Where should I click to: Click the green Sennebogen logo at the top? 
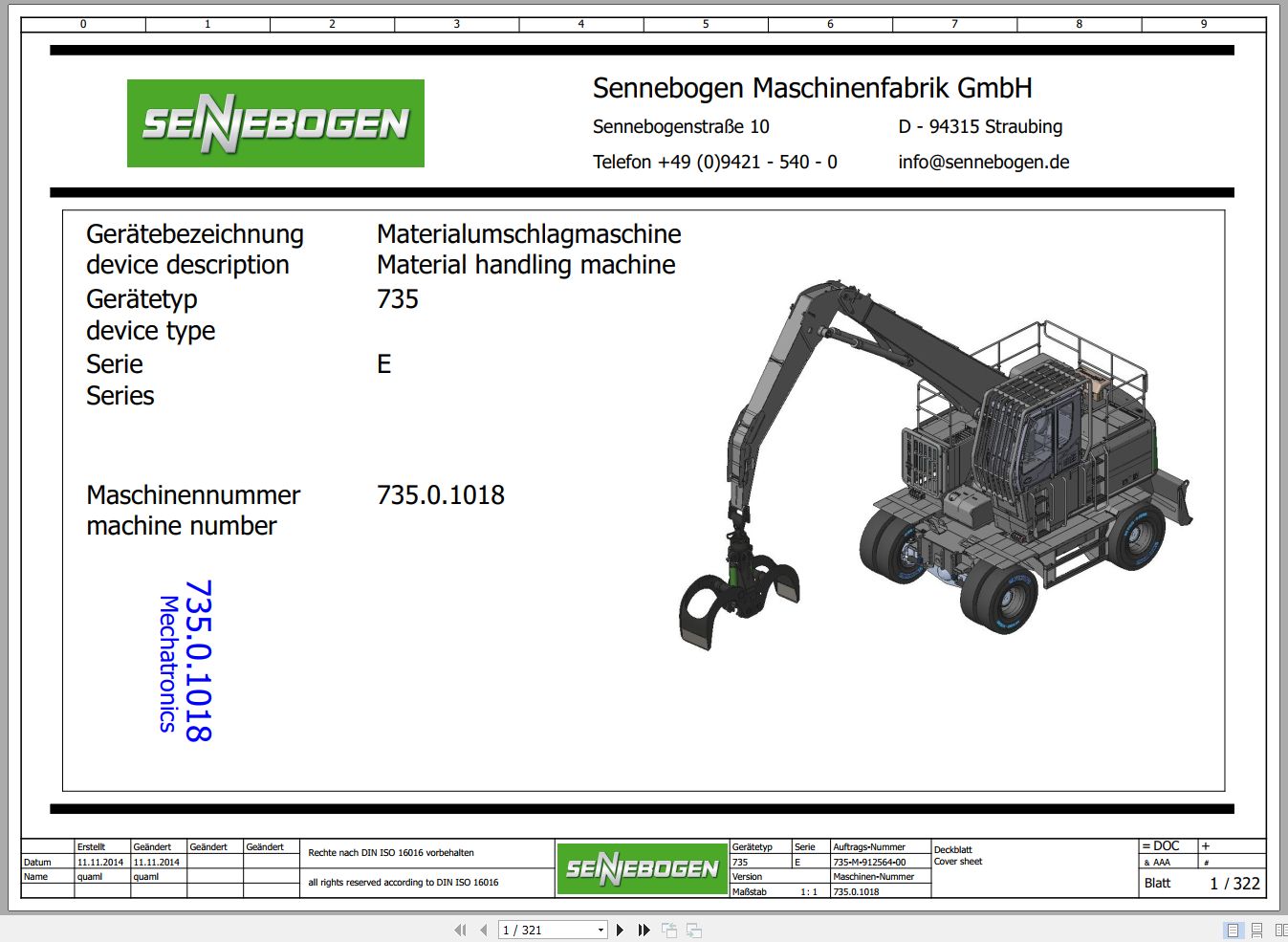click(x=274, y=122)
